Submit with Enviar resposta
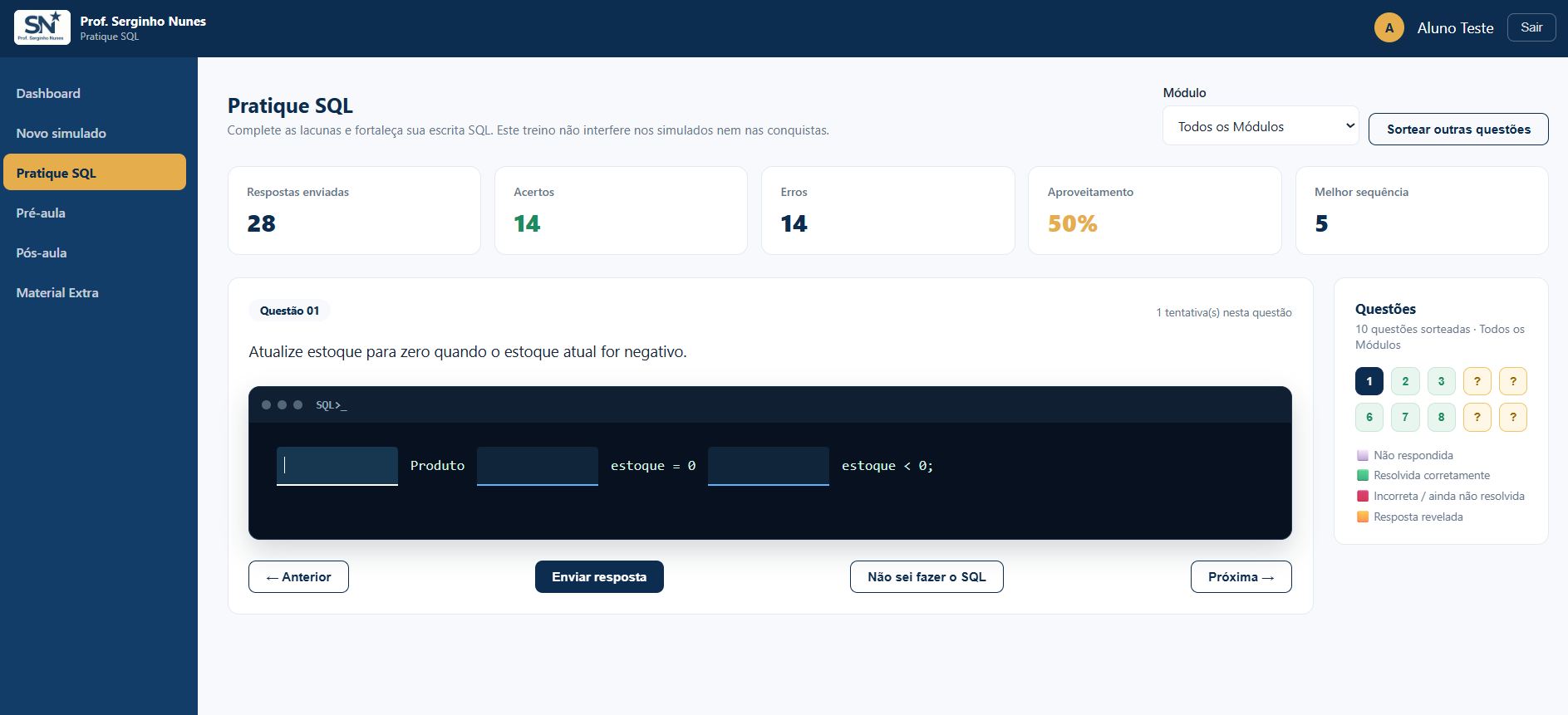 point(599,576)
